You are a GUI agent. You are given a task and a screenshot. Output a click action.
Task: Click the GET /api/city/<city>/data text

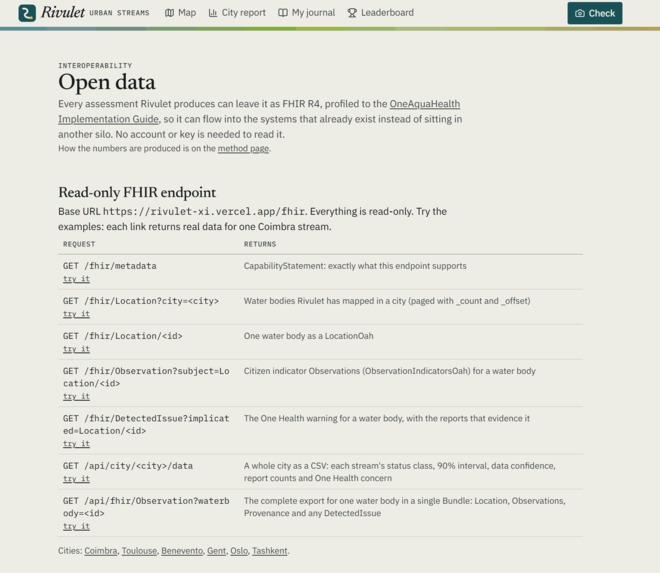(128, 466)
